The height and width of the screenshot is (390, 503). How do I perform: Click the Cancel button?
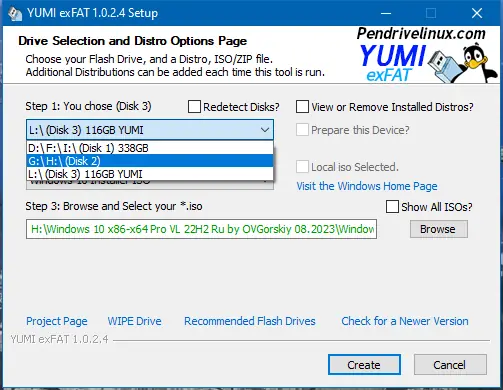coord(450,365)
